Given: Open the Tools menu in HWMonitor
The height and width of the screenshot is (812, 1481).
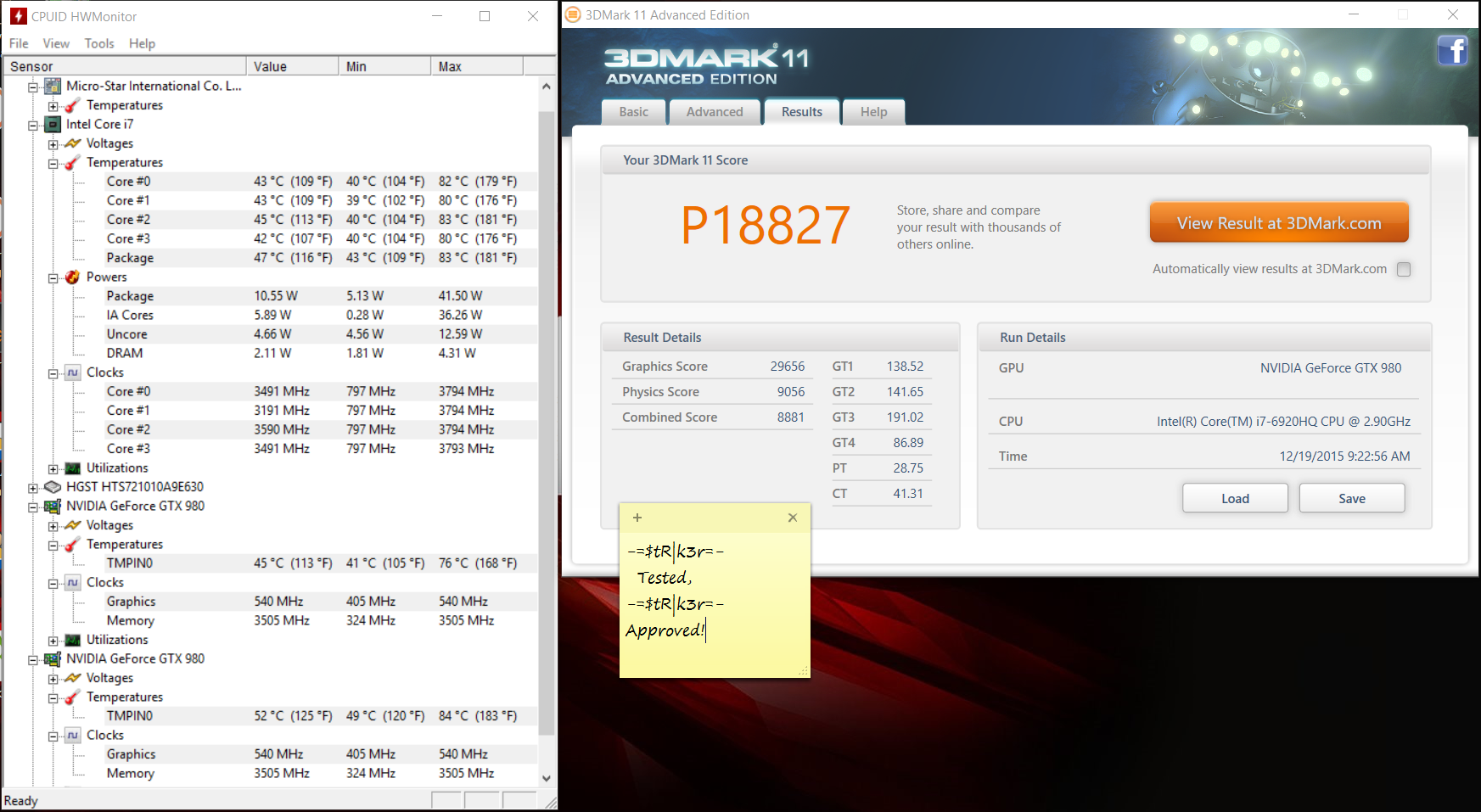Looking at the screenshot, I should pyautogui.click(x=99, y=43).
